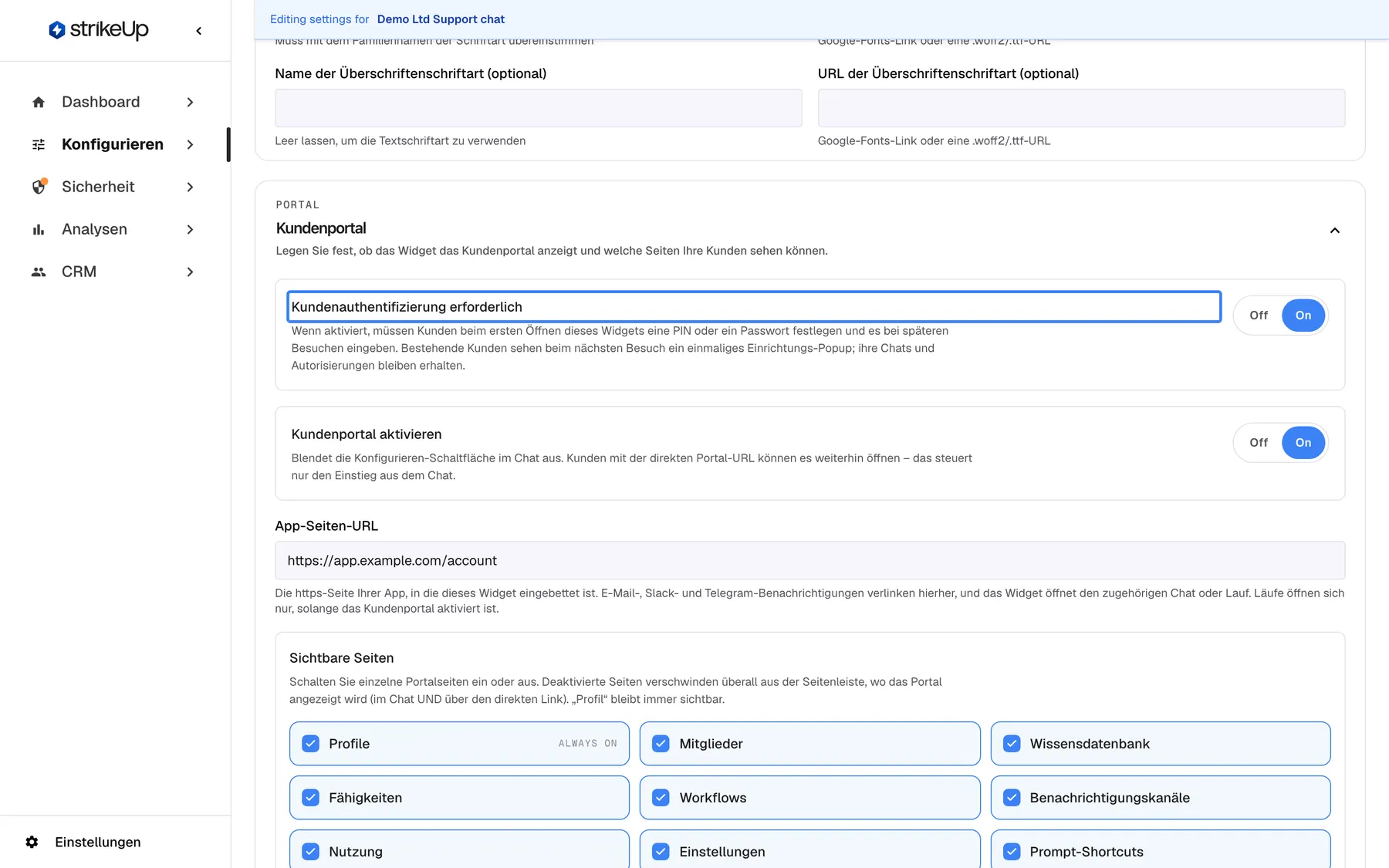Expand the Sicherheit menu chevron
Image resolution: width=1389 pixels, height=868 pixels.
[x=190, y=187]
